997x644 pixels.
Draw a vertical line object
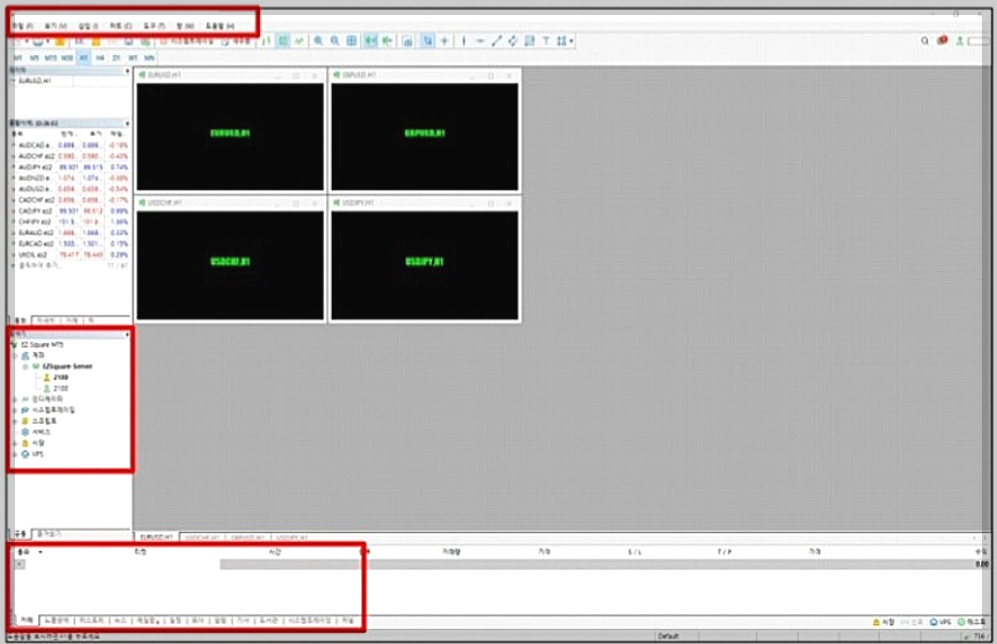(x=464, y=41)
